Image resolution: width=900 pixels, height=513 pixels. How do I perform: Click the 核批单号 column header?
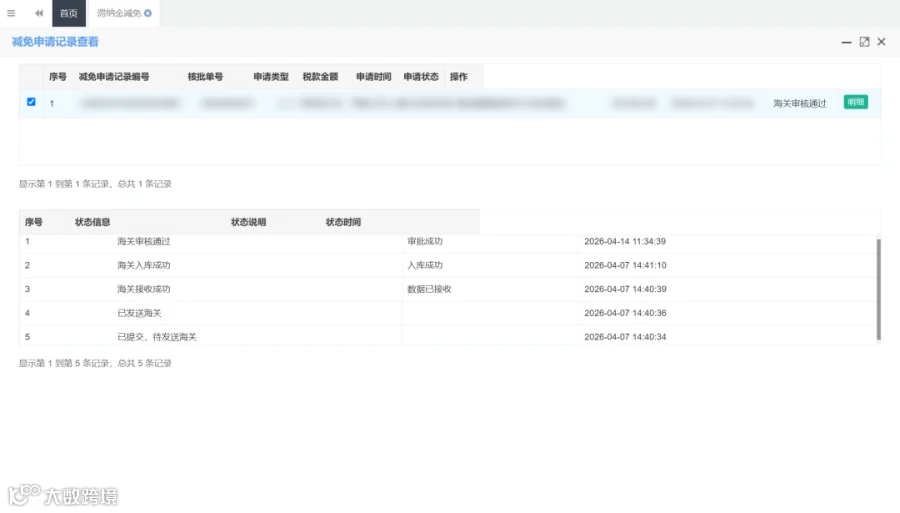(x=205, y=77)
